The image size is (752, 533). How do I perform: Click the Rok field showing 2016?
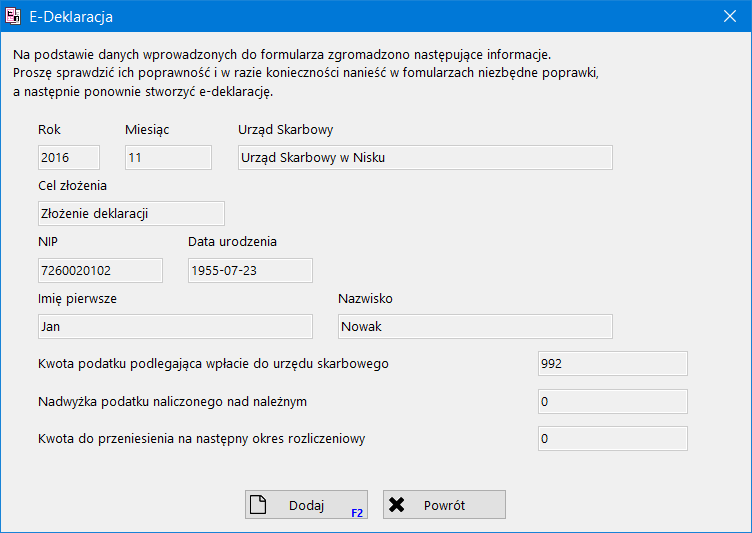click(x=69, y=157)
